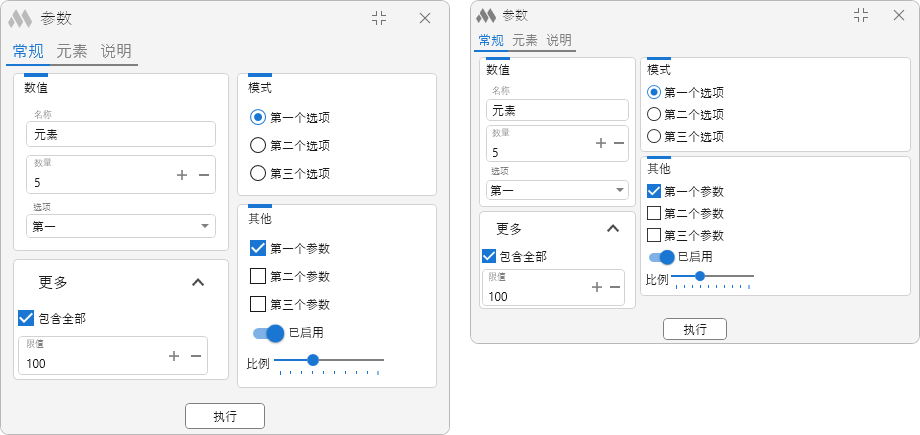Click the plus icon for 限值 in left window
920x435 pixels.
(x=174, y=356)
